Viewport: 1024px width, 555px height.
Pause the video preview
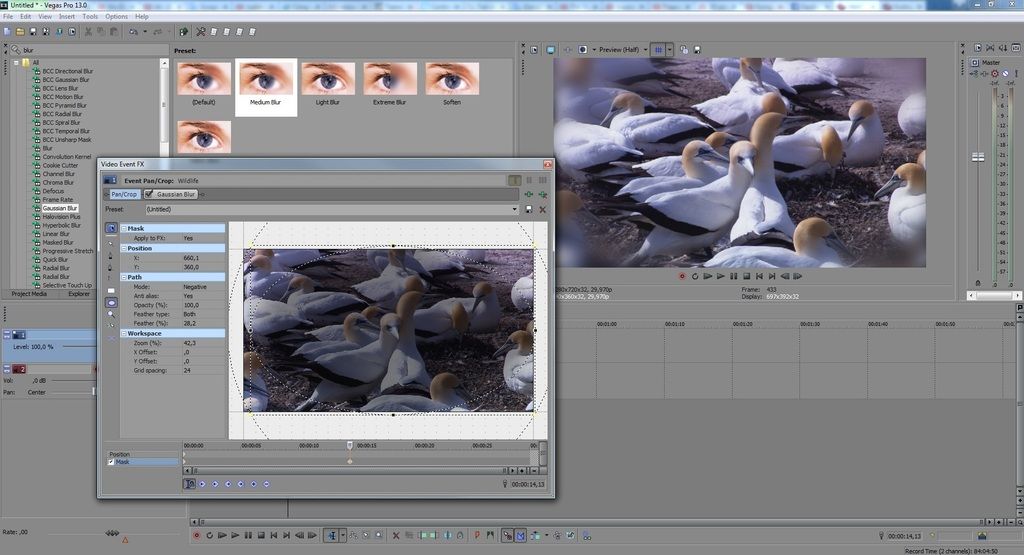coord(733,276)
